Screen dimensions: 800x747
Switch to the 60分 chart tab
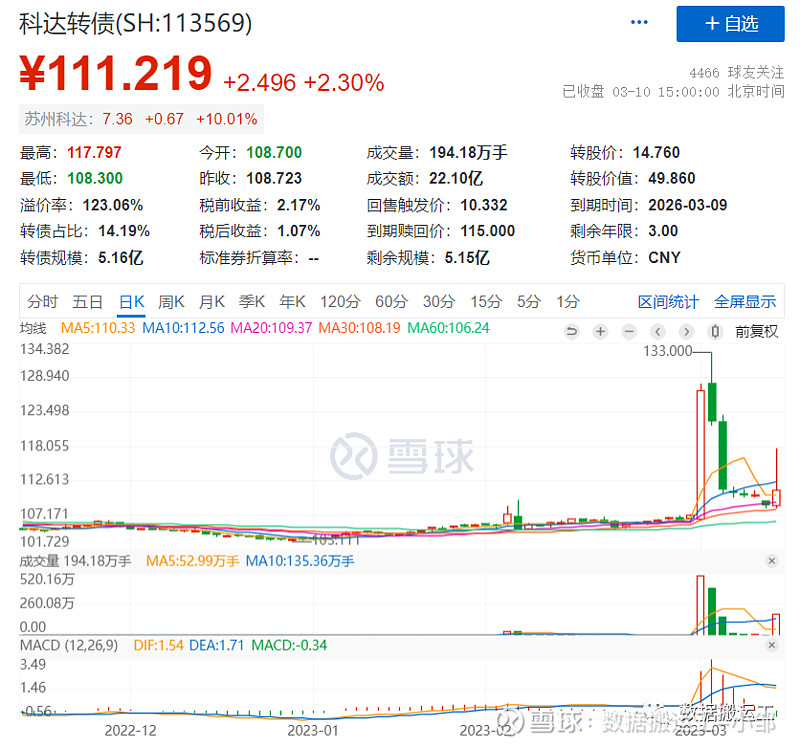(x=391, y=302)
